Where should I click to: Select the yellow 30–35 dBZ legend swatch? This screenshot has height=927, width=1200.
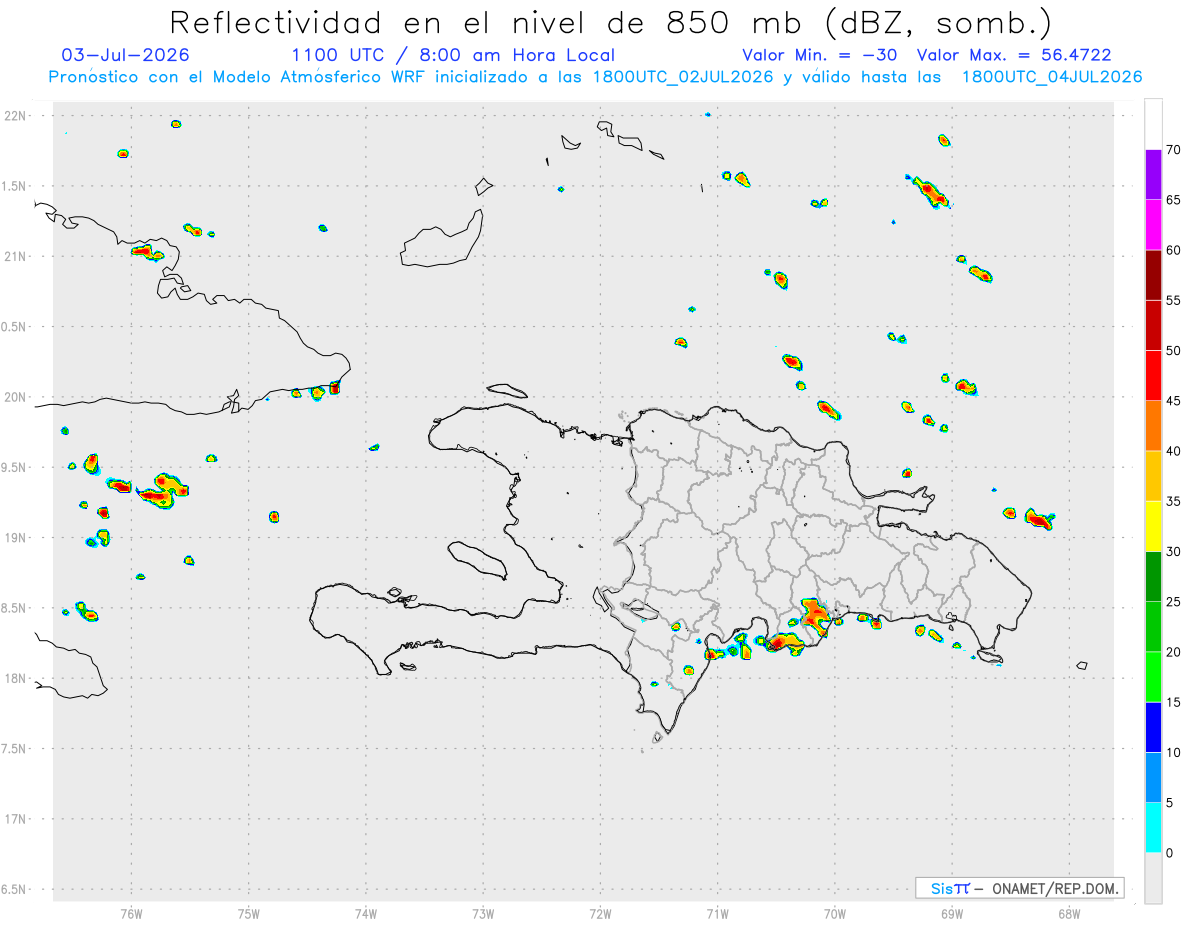[x=1153, y=526]
